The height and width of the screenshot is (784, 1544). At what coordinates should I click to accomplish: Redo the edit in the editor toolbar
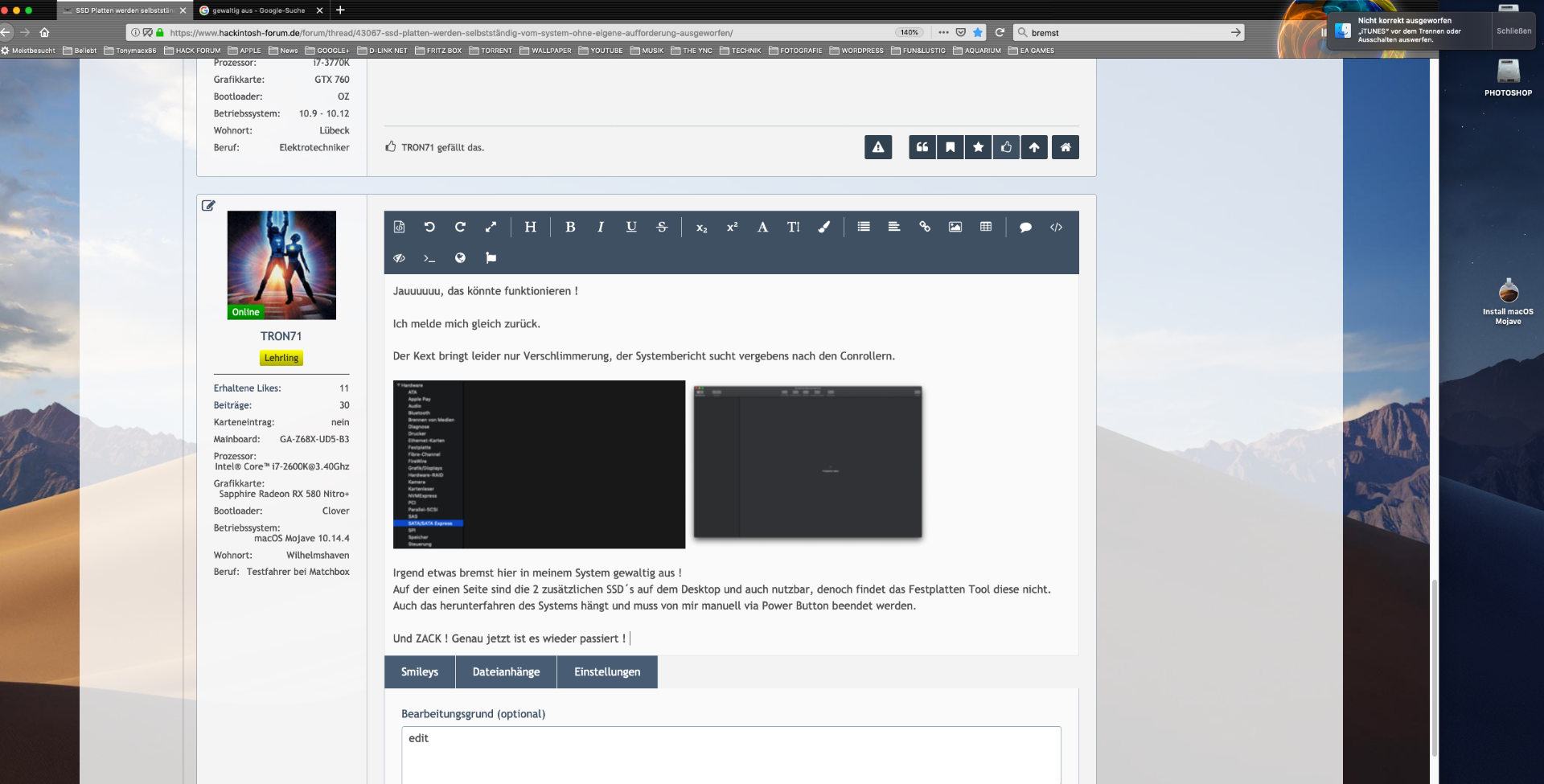pos(460,227)
